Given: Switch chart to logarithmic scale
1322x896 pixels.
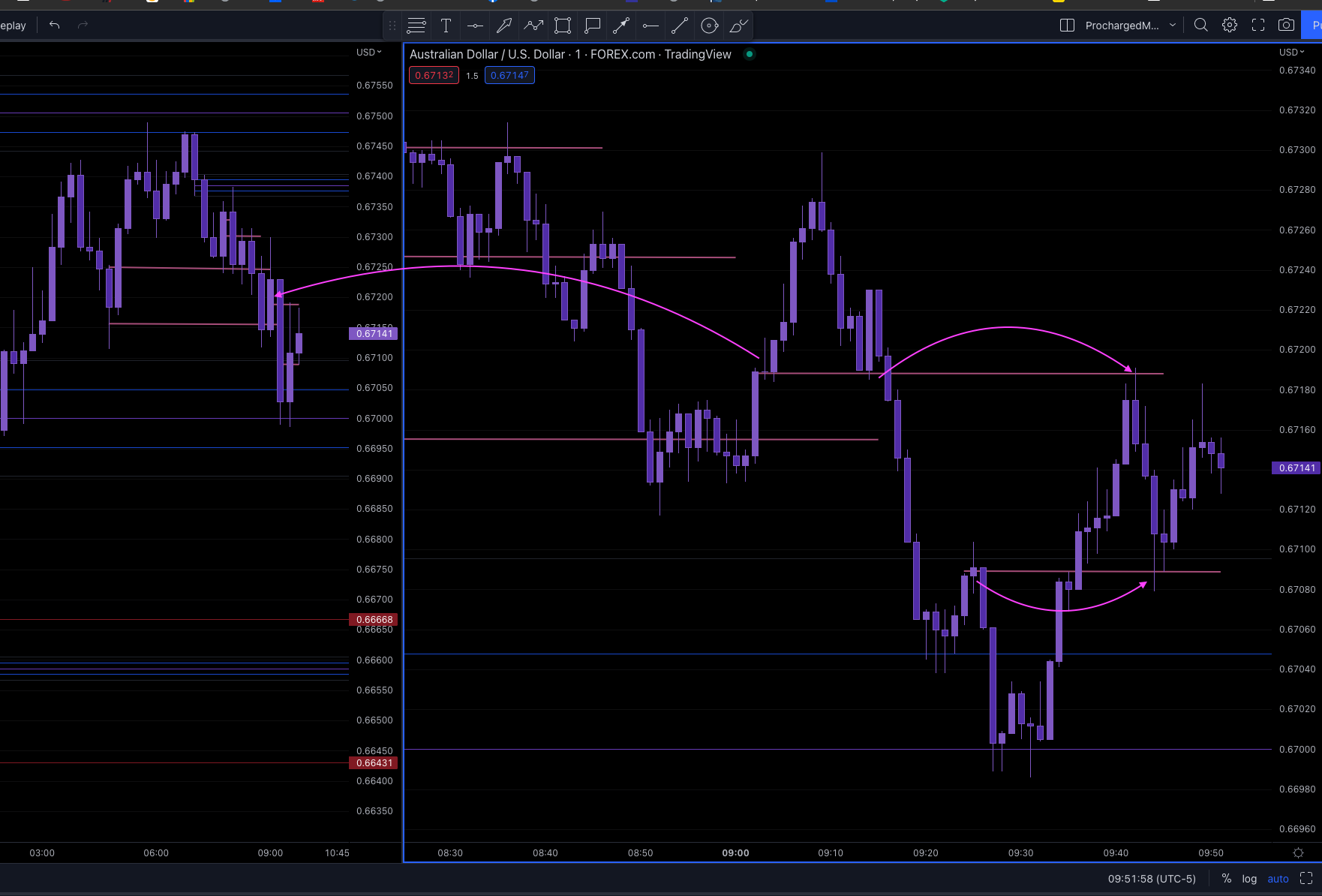Looking at the screenshot, I should 1250,879.
